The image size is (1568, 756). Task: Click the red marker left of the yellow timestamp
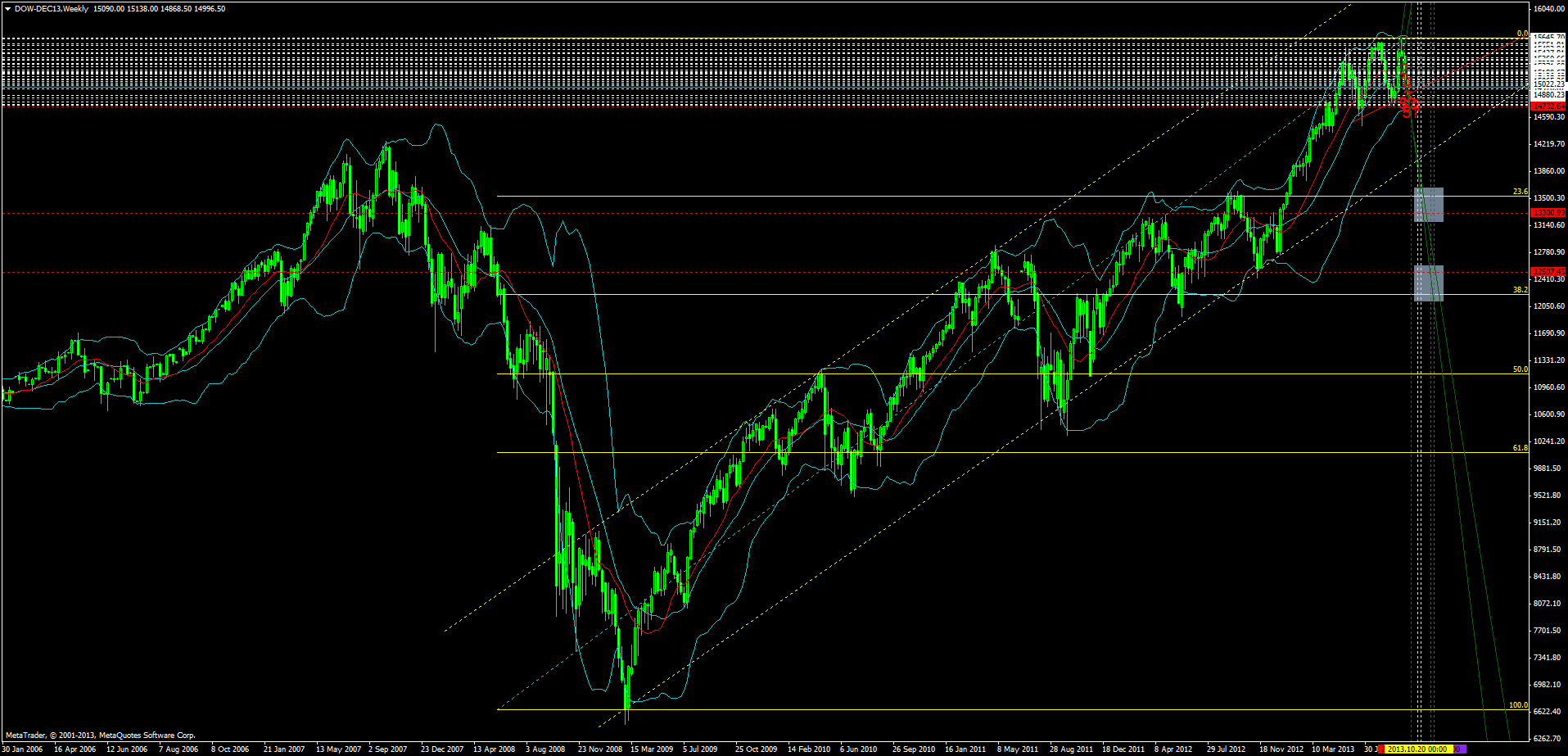(x=1381, y=748)
